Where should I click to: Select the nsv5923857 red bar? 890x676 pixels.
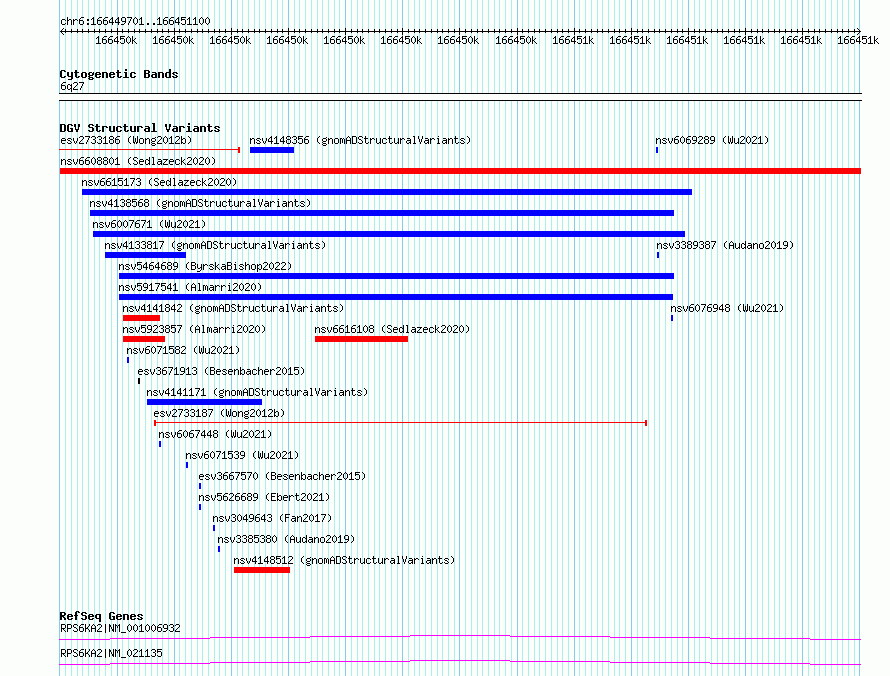pyautogui.click(x=144, y=339)
